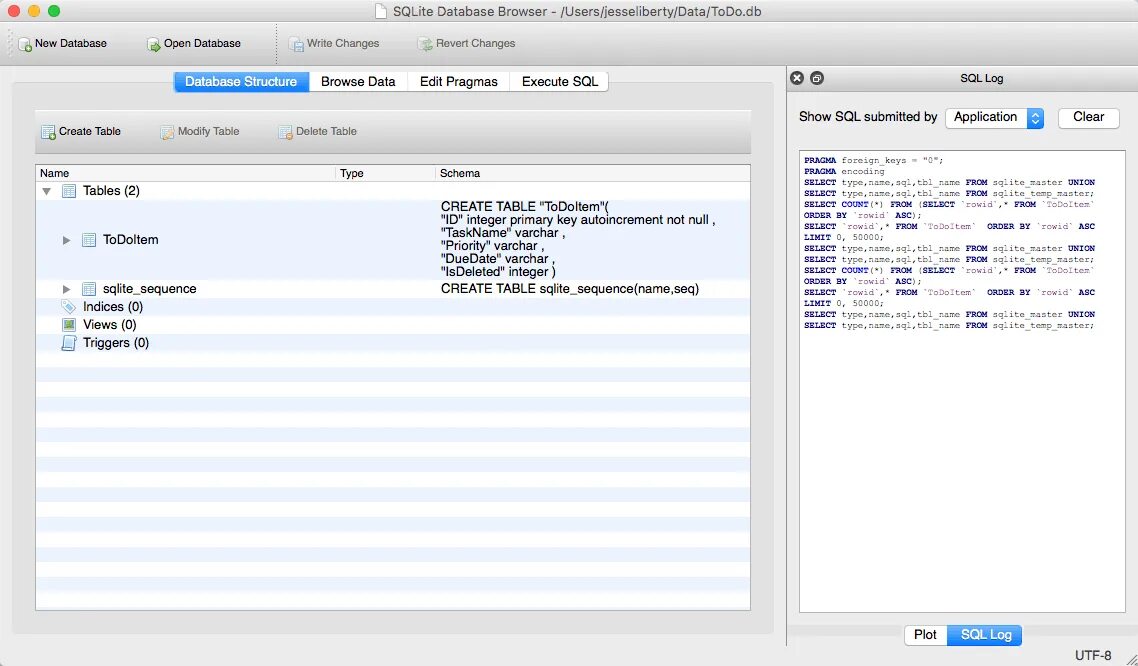Click the Schema column header
The width and height of the screenshot is (1138, 666).
tap(592, 173)
